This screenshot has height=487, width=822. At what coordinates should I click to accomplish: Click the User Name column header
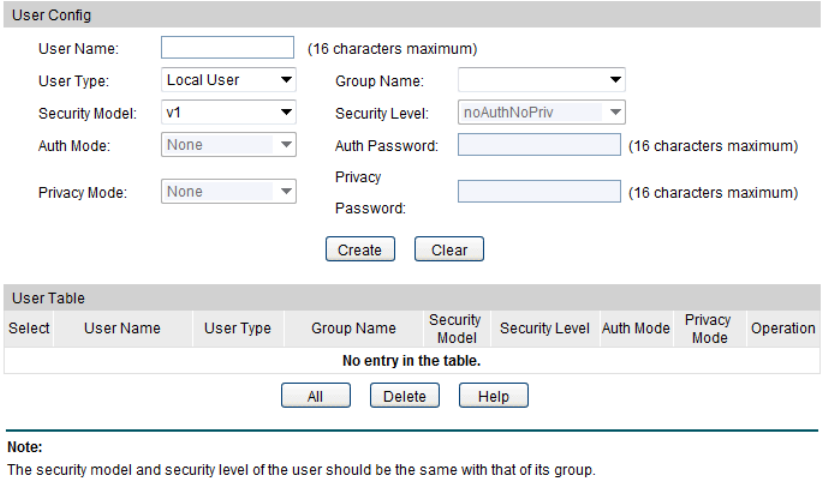click(x=122, y=328)
